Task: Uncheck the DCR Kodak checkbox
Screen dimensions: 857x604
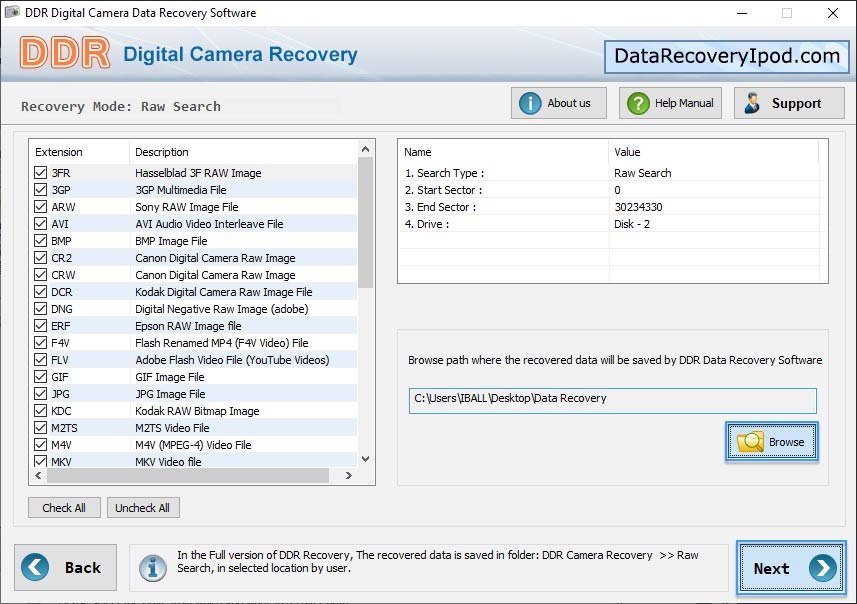Action: 40,291
